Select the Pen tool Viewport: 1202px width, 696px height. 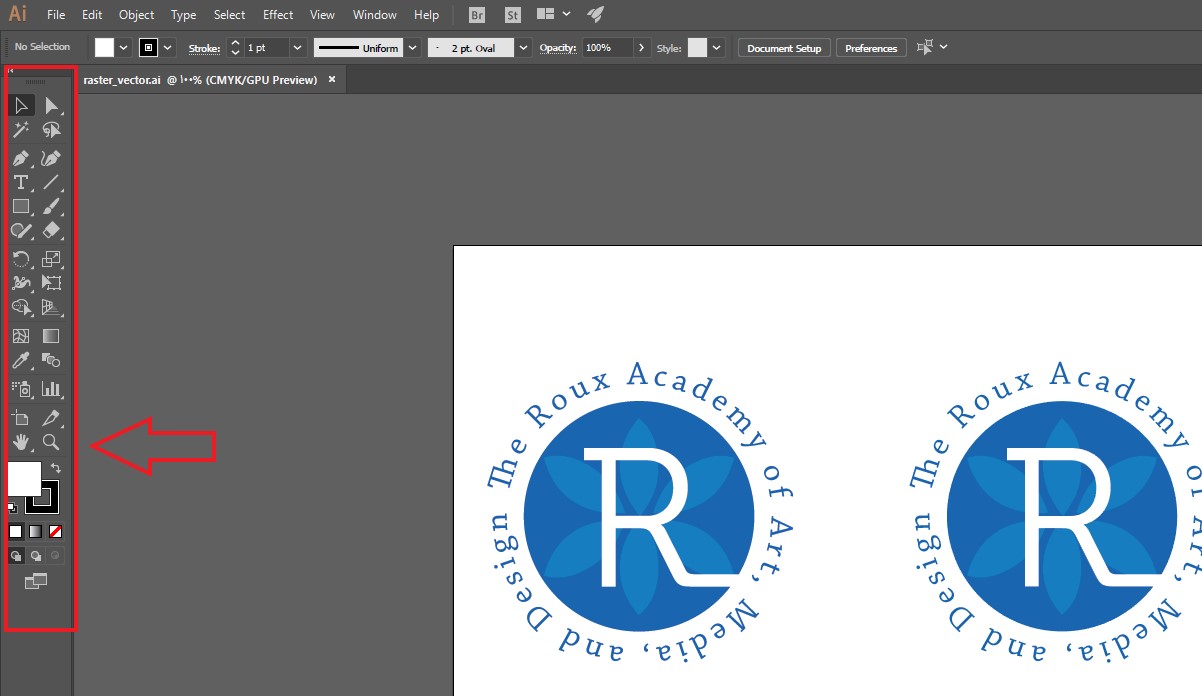pos(21,158)
